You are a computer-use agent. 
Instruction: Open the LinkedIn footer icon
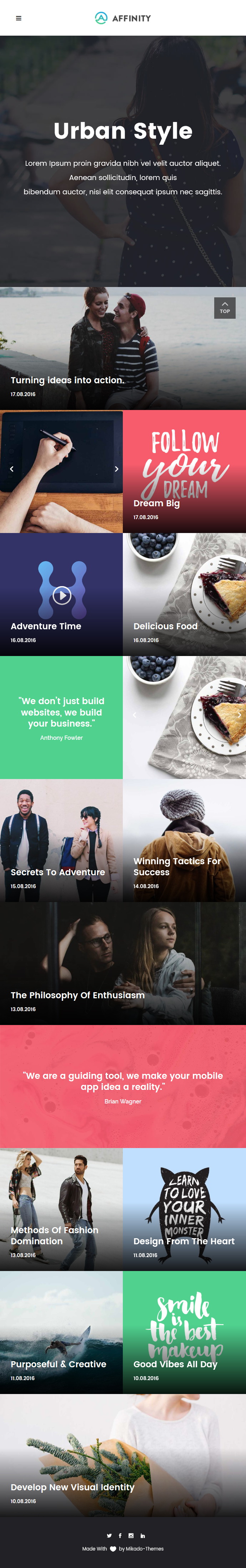(x=142, y=1536)
